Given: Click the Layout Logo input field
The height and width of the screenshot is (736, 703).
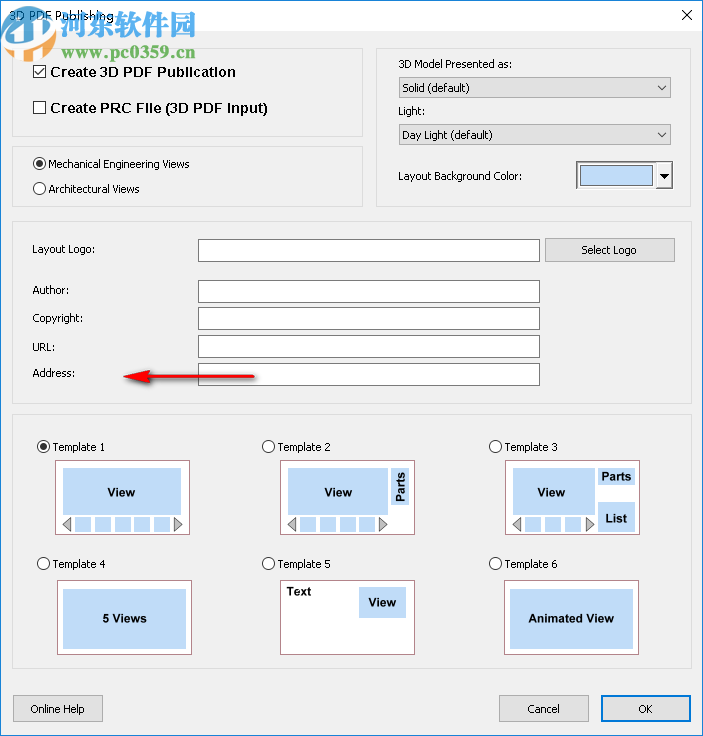Looking at the screenshot, I should [x=368, y=250].
